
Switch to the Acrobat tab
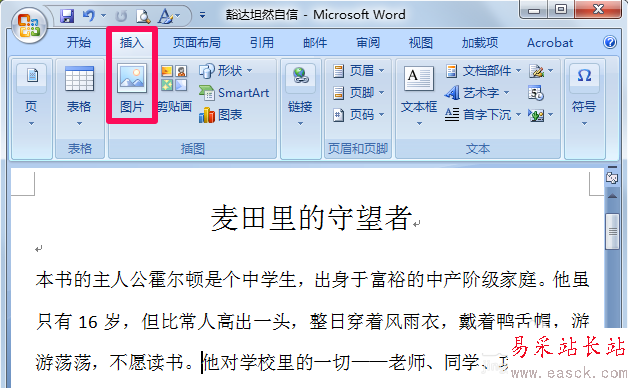click(x=550, y=42)
